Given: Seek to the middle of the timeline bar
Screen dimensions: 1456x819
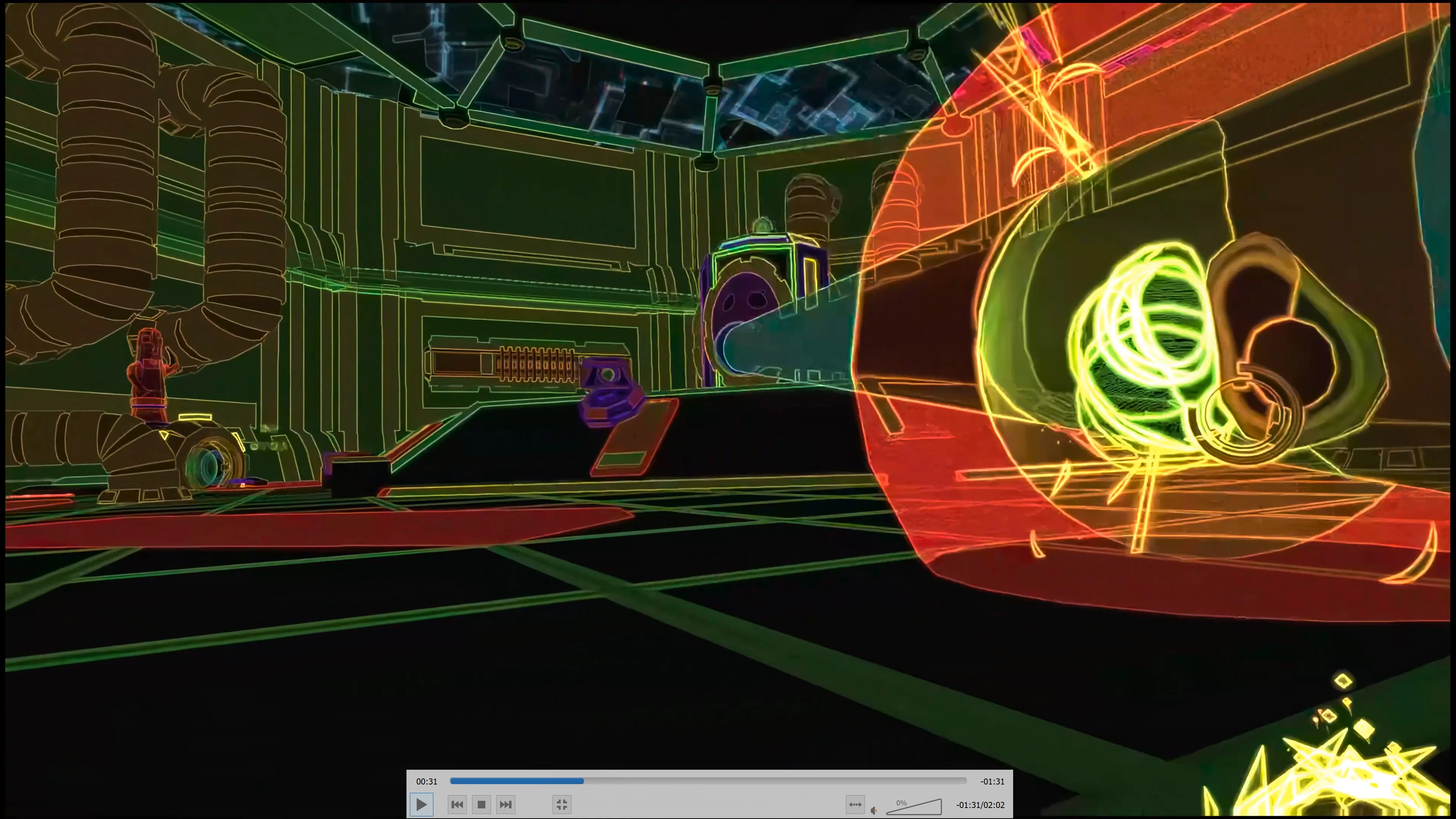Looking at the screenshot, I should 708,781.
